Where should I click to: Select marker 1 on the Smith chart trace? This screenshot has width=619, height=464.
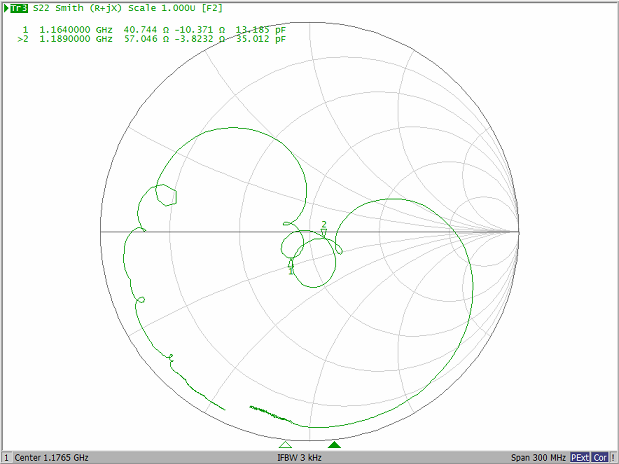(291, 267)
